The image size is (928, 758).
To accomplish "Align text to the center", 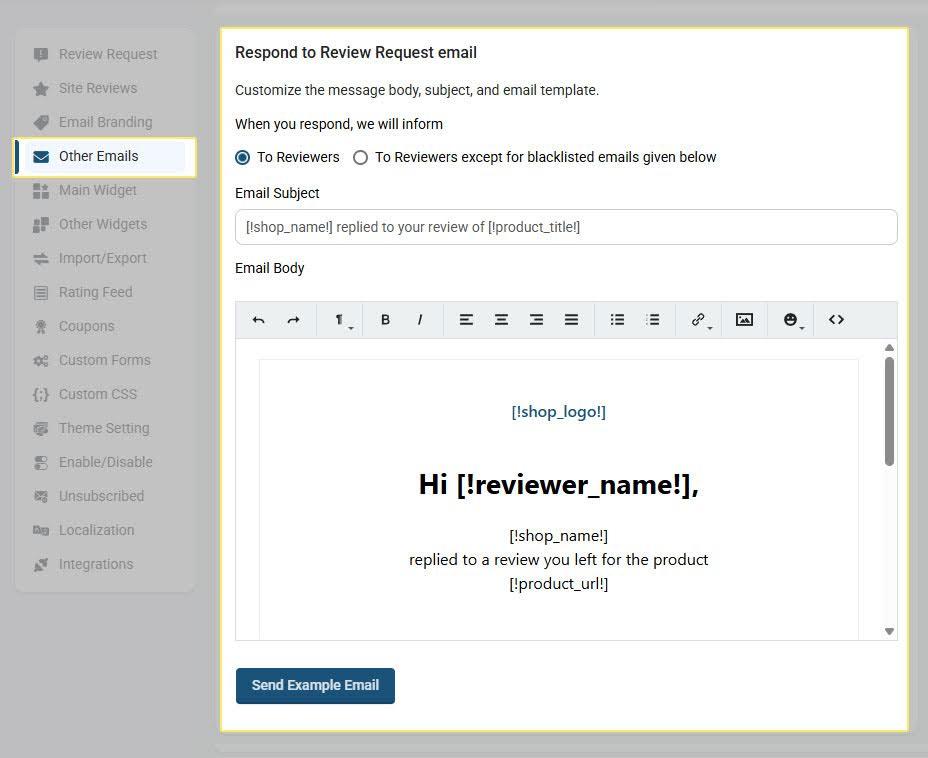I will [x=501, y=319].
